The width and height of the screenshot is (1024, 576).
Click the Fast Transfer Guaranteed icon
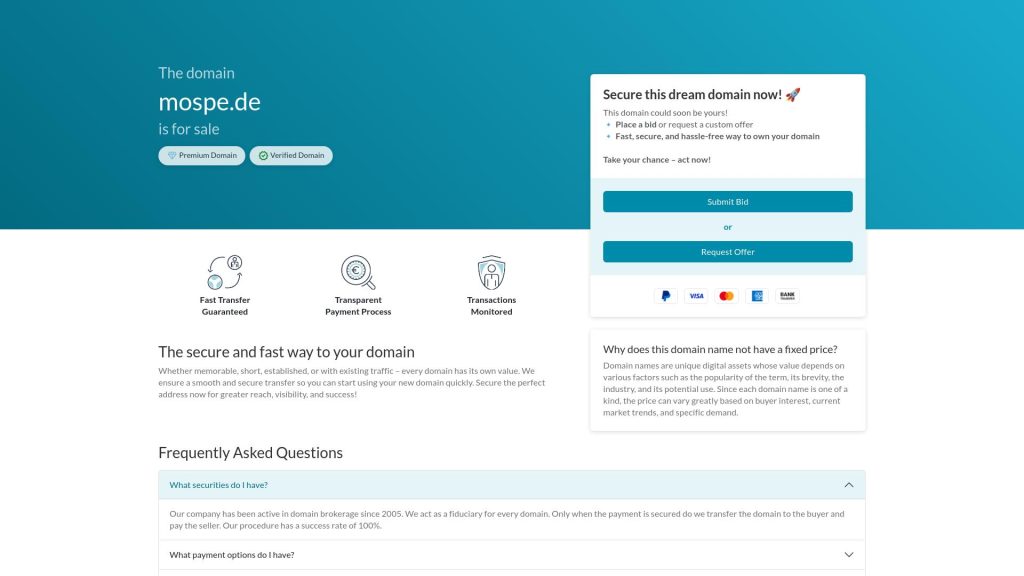[225, 272]
